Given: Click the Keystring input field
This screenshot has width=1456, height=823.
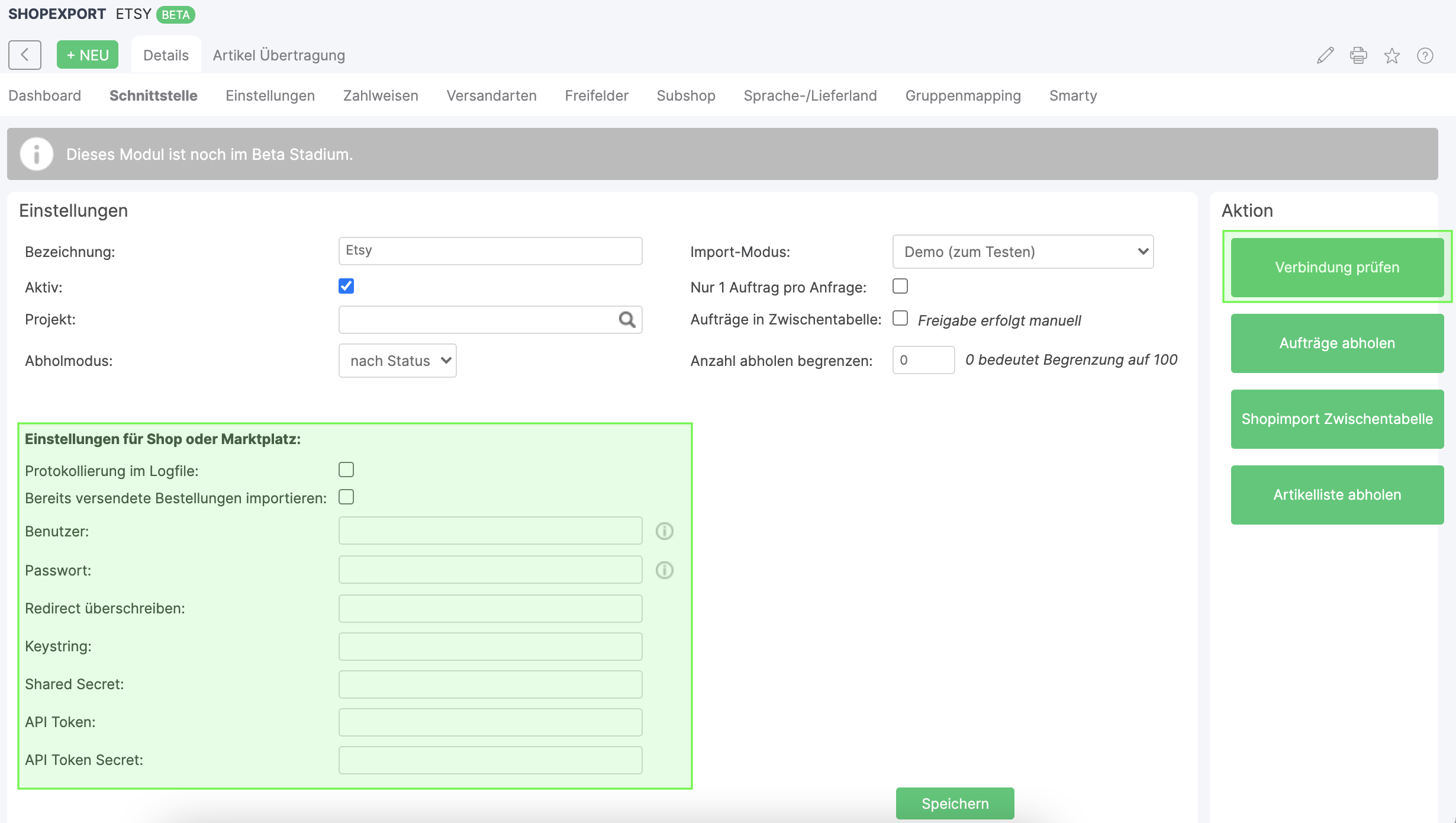Looking at the screenshot, I should coord(491,647).
